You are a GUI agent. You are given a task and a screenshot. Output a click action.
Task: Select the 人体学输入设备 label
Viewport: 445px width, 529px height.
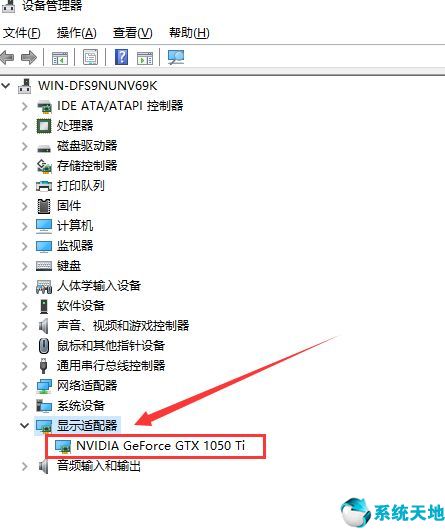click(x=99, y=286)
